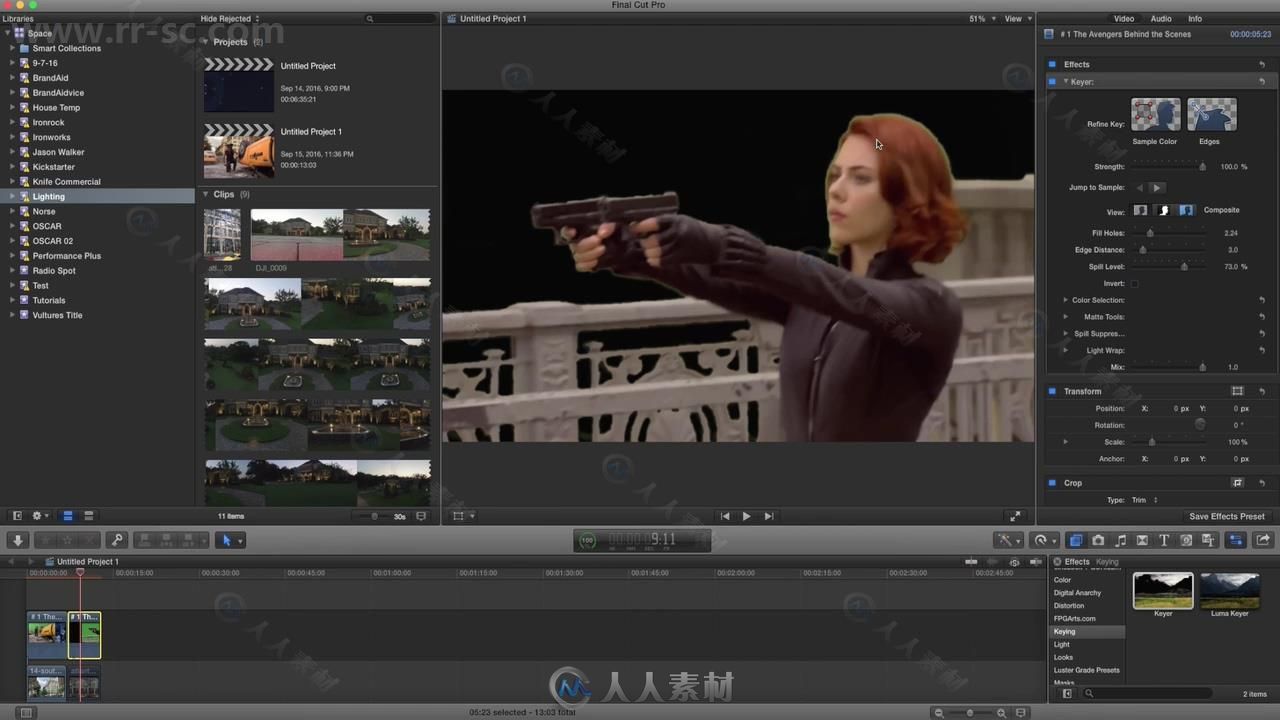This screenshot has height=720, width=1280.
Task: Open the Photos browser camera icon
Action: point(1098,540)
